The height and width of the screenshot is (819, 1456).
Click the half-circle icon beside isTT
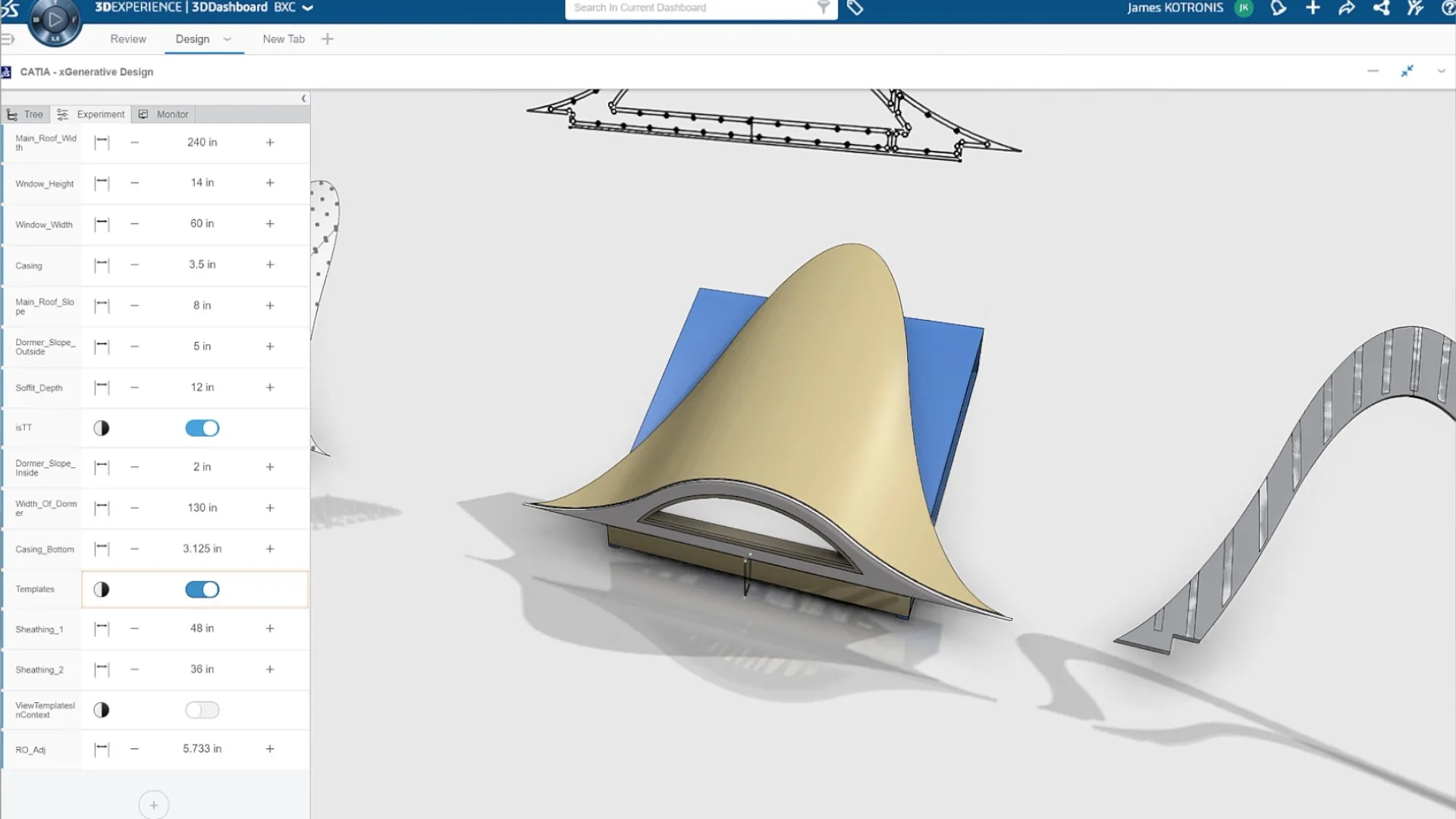(102, 428)
